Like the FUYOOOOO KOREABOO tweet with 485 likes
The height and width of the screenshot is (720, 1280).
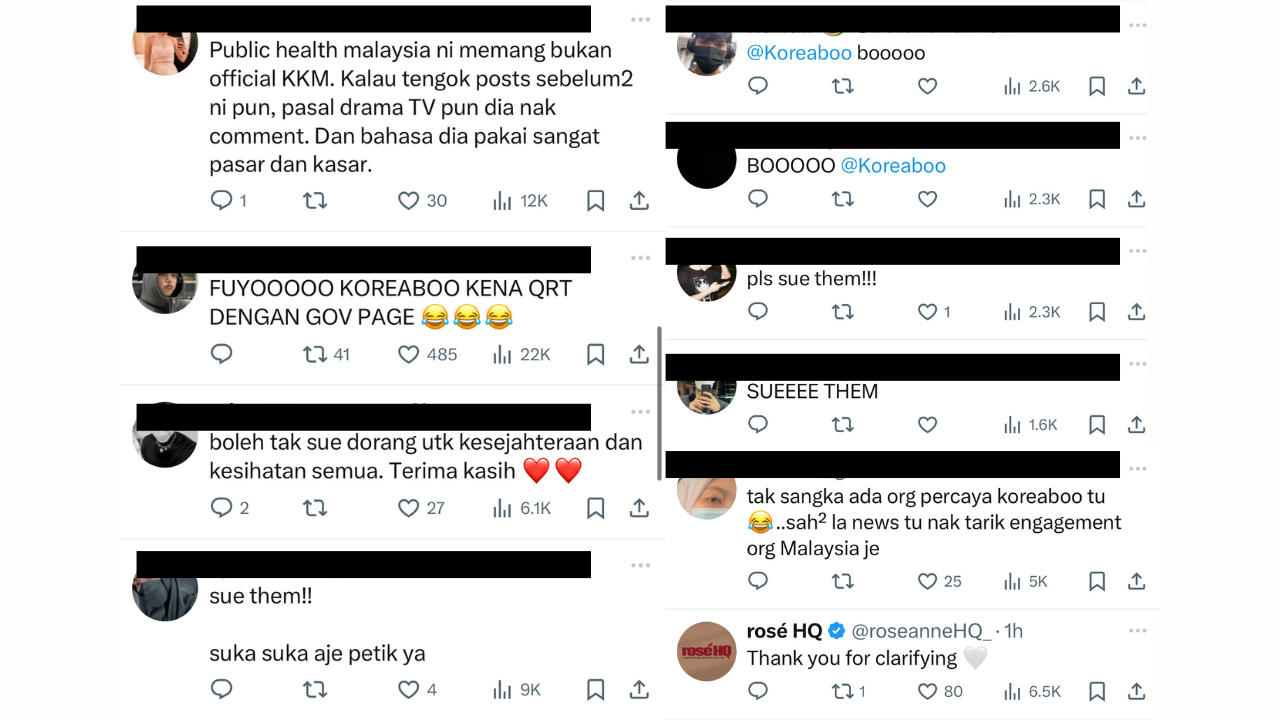(427, 354)
